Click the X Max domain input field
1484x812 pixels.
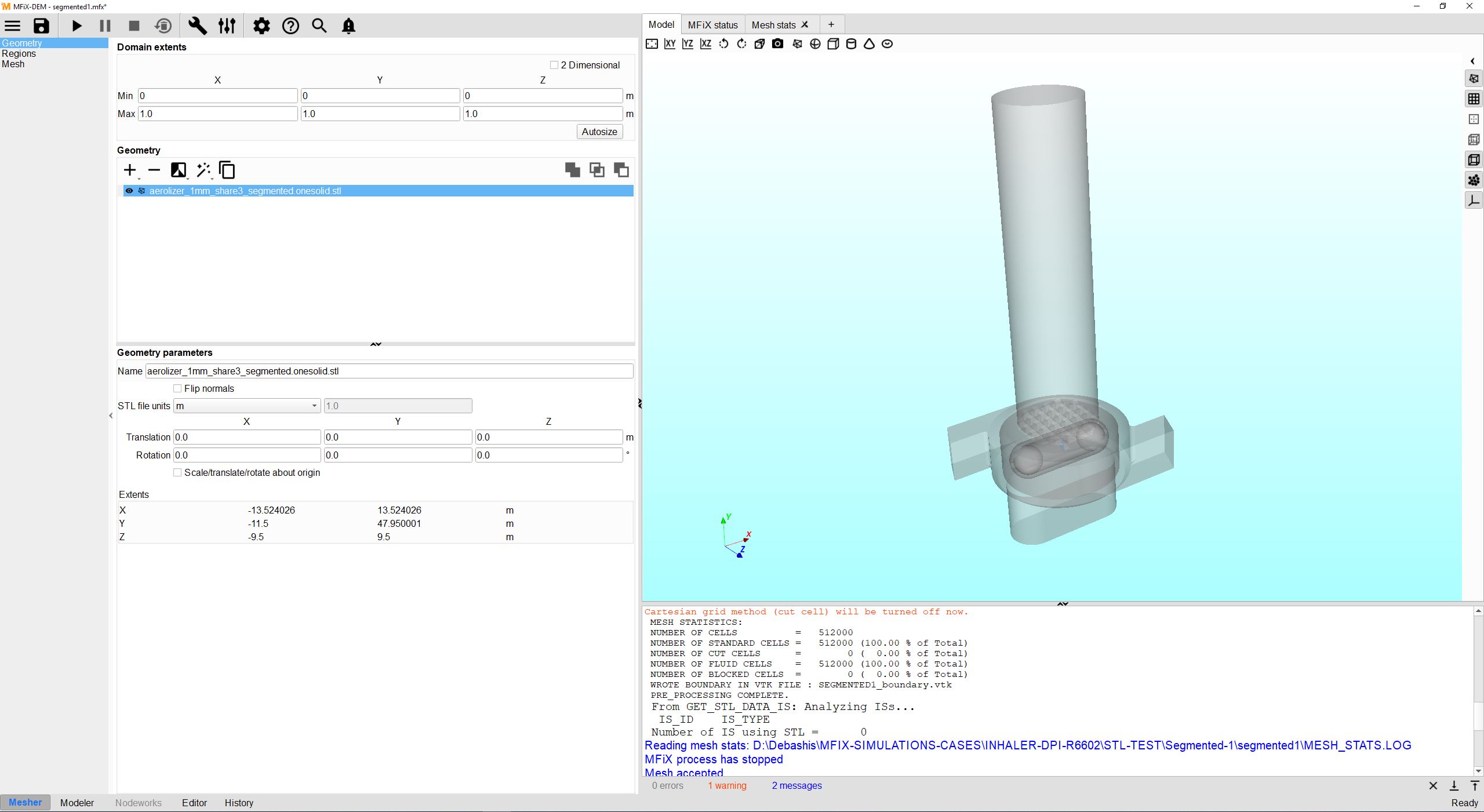[x=217, y=114]
